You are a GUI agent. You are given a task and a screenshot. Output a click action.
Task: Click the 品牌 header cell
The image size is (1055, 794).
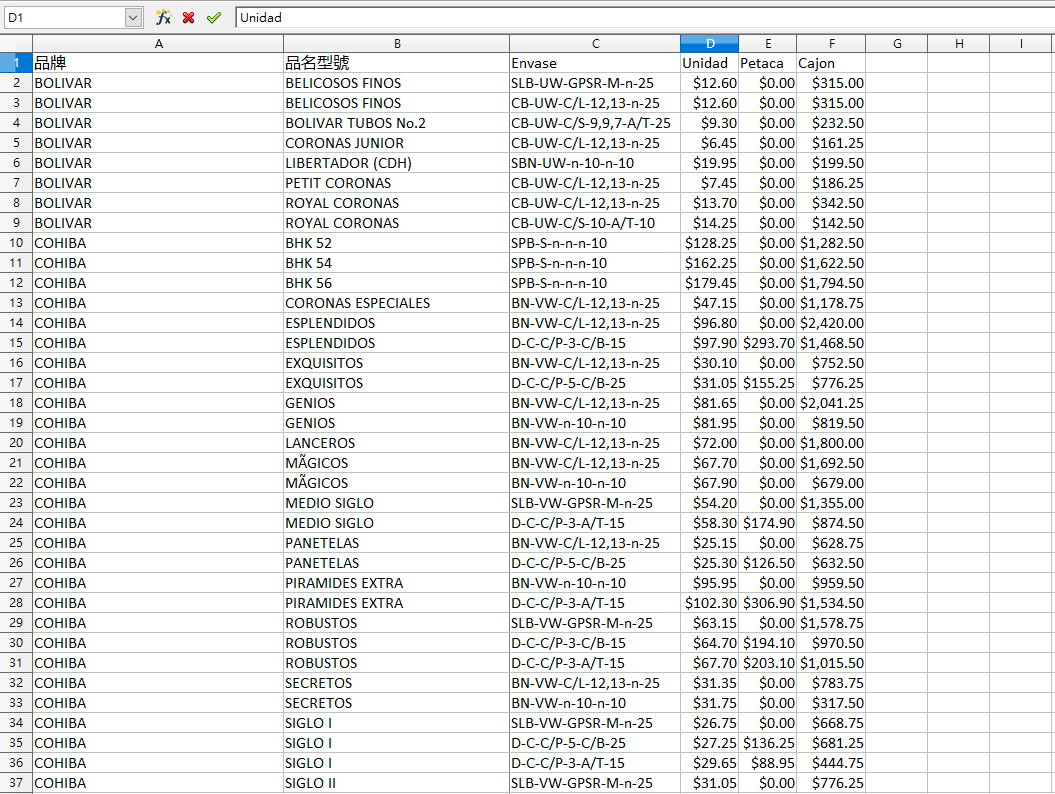click(x=158, y=63)
